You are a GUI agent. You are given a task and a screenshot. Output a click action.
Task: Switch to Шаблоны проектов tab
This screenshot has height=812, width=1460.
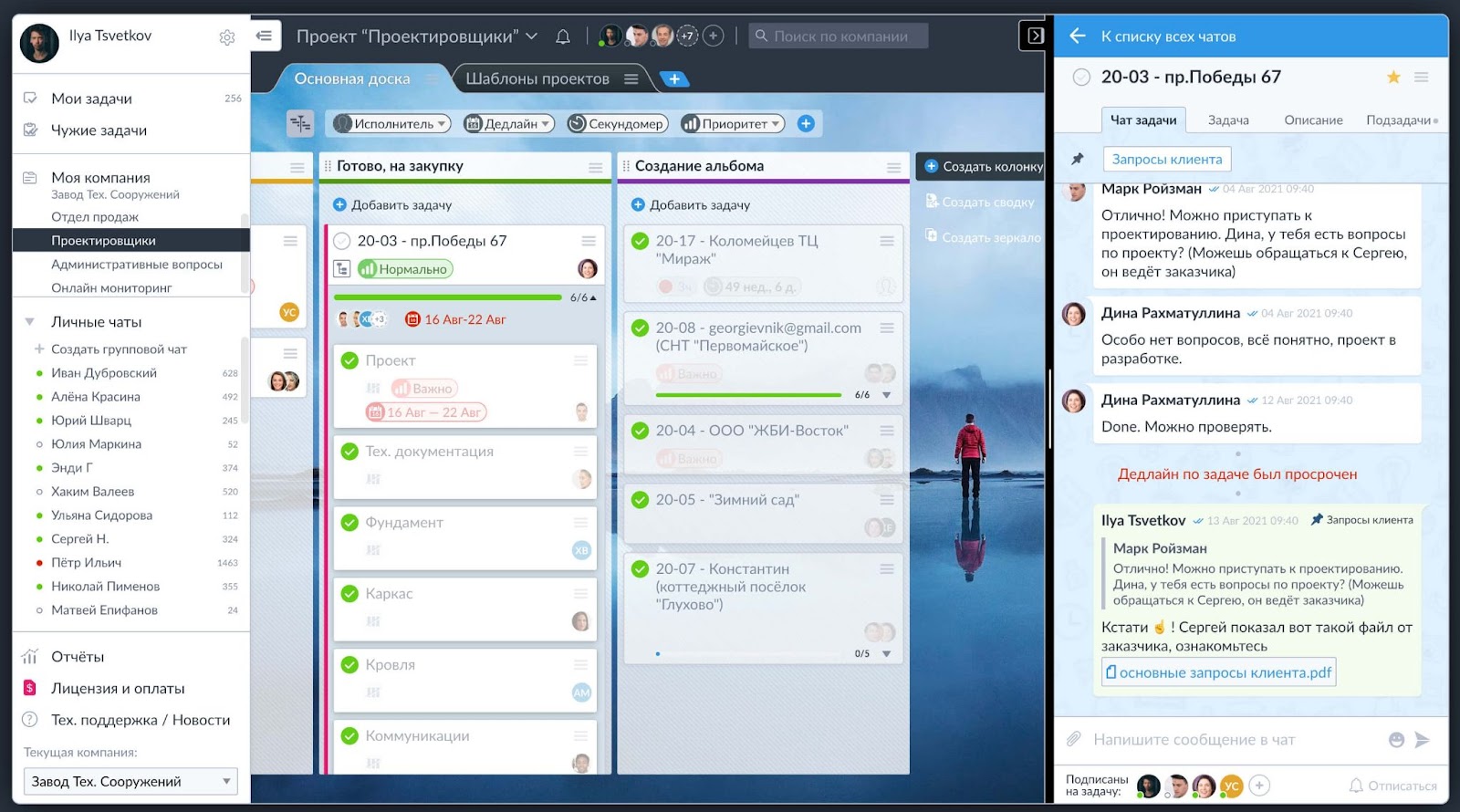[x=537, y=78]
